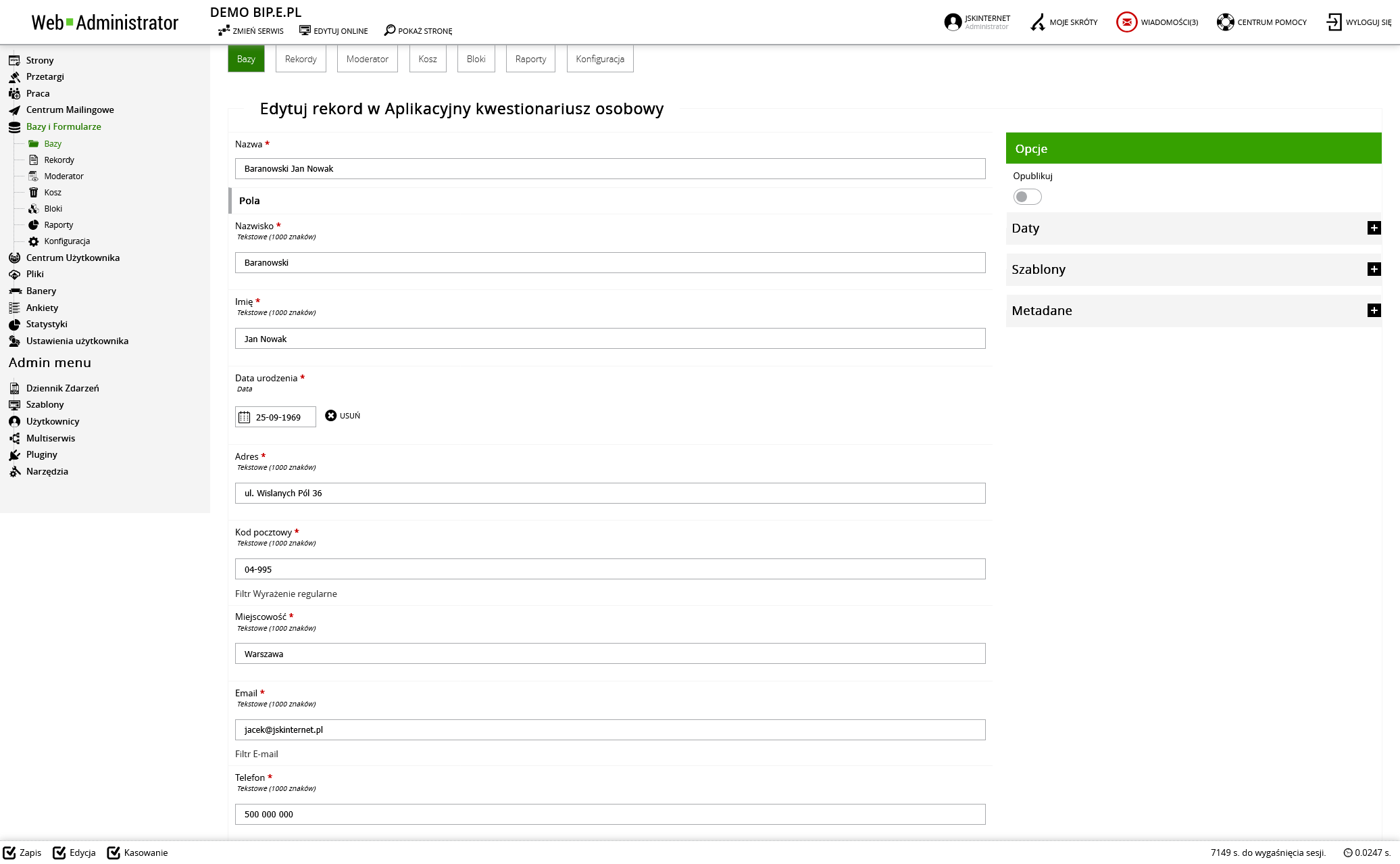Click the Wyloguj się exit icon
Screen dimensions: 1400x864
click(x=1334, y=22)
